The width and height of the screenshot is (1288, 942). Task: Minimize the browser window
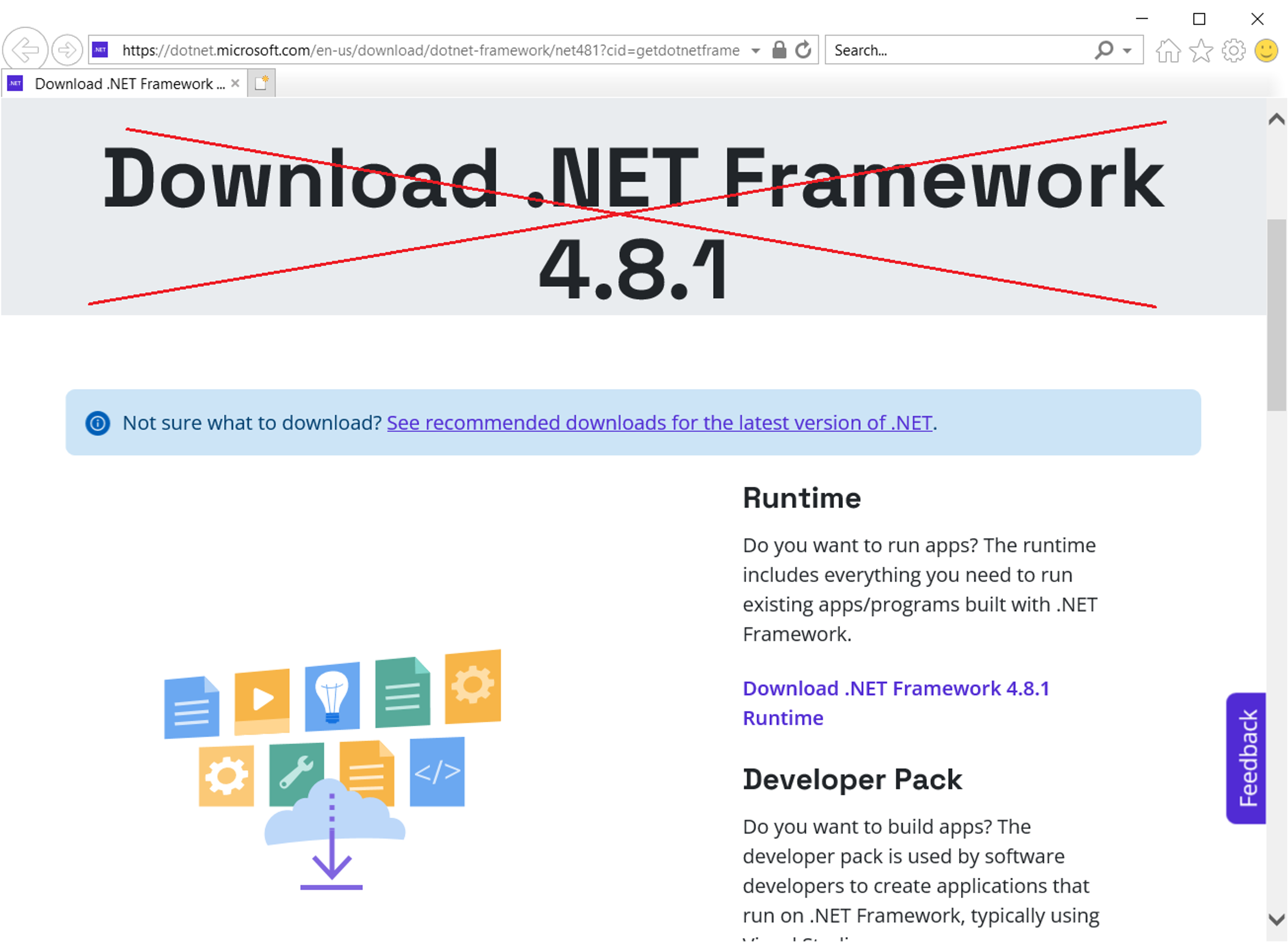click(x=1142, y=19)
